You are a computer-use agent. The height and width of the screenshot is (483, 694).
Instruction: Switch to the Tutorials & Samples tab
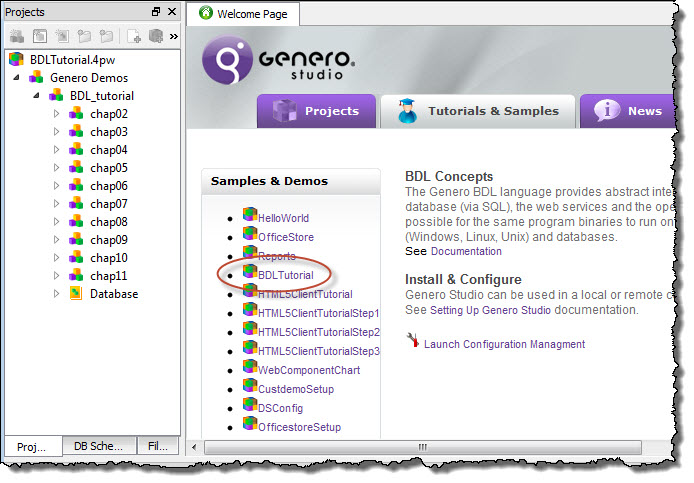point(477,111)
